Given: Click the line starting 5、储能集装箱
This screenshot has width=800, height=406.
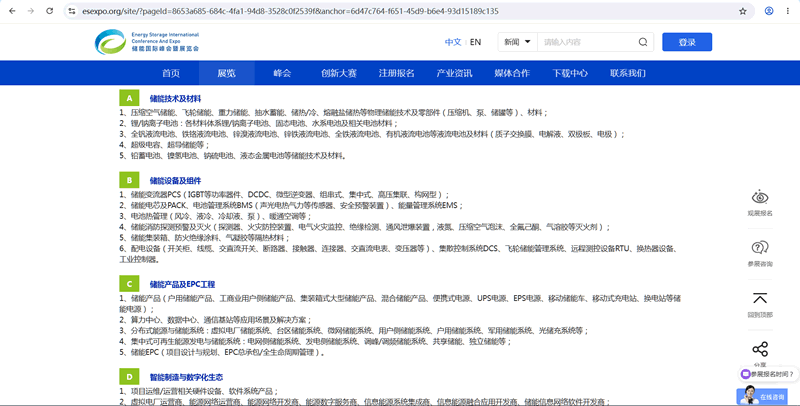Looking at the screenshot, I should tap(205, 238).
